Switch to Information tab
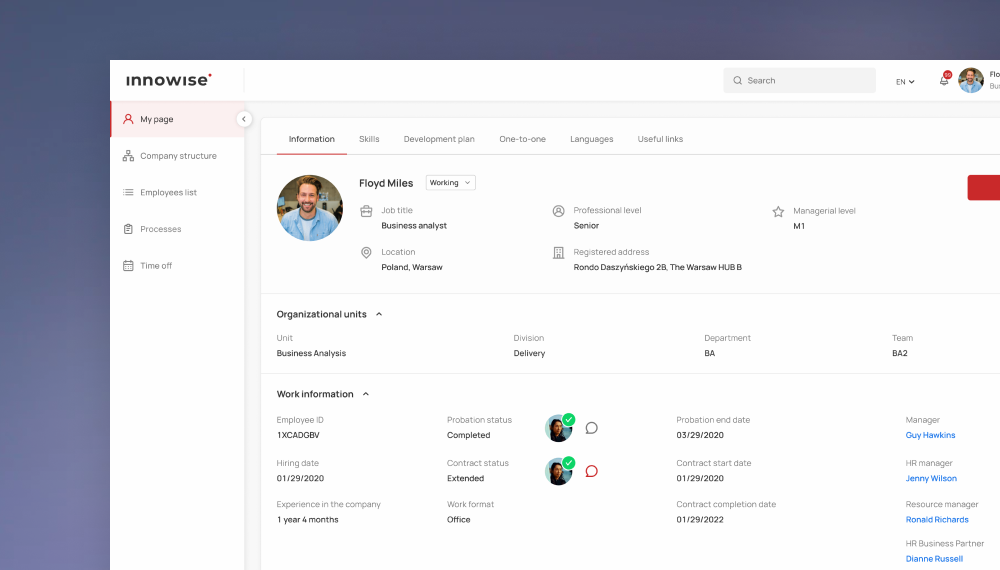The height and width of the screenshot is (570, 1000). pyautogui.click(x=311, y=139)
